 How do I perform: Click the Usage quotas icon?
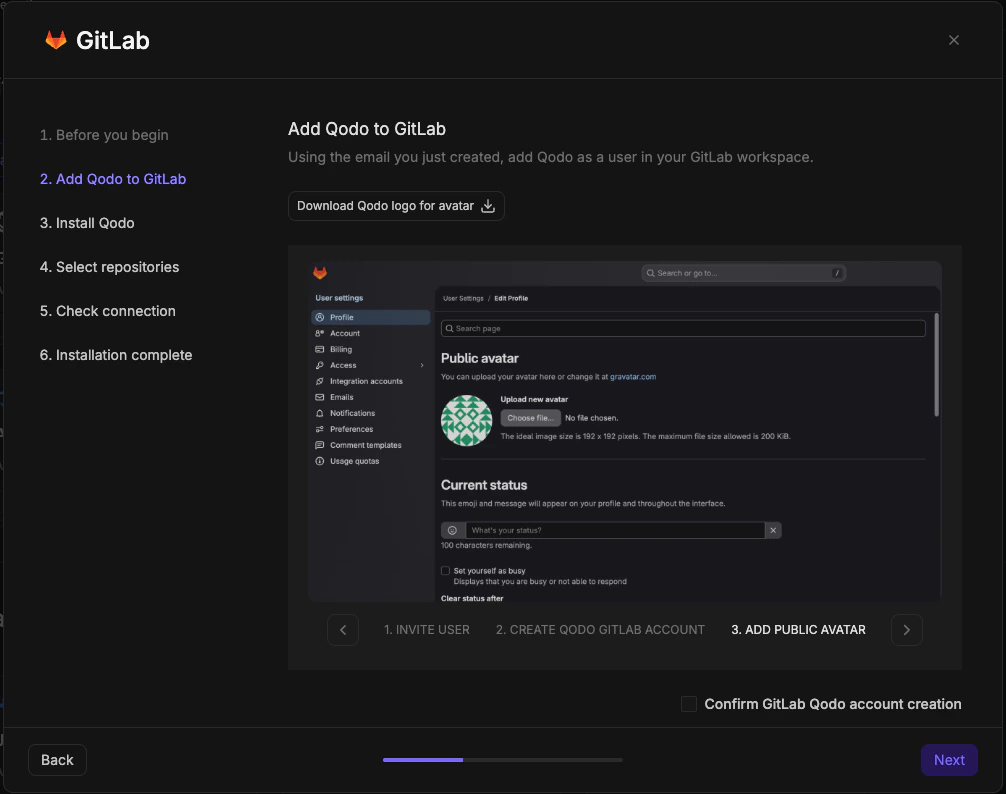point(320,461)
